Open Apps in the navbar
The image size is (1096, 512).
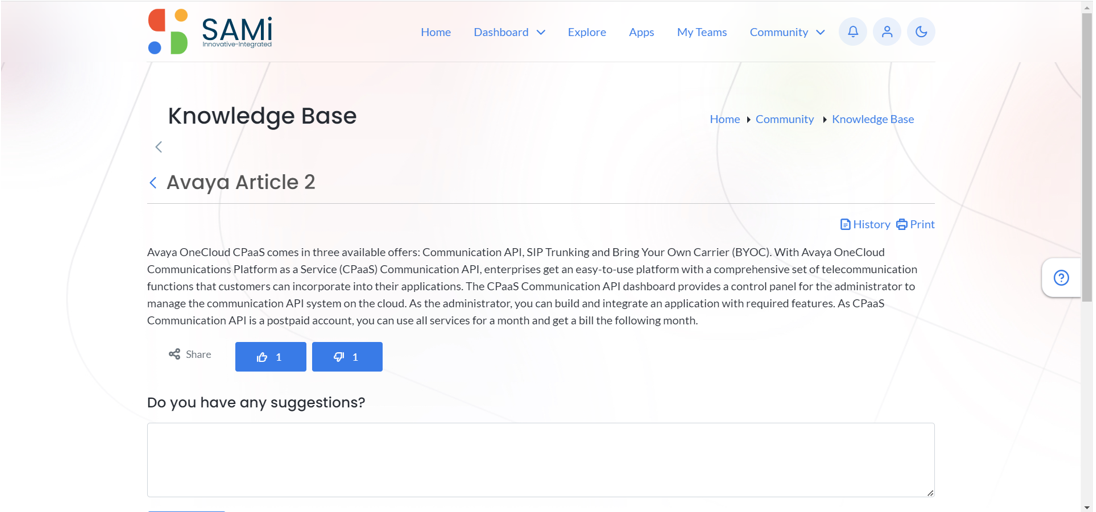pyautogui.click(x=642, y=32)
